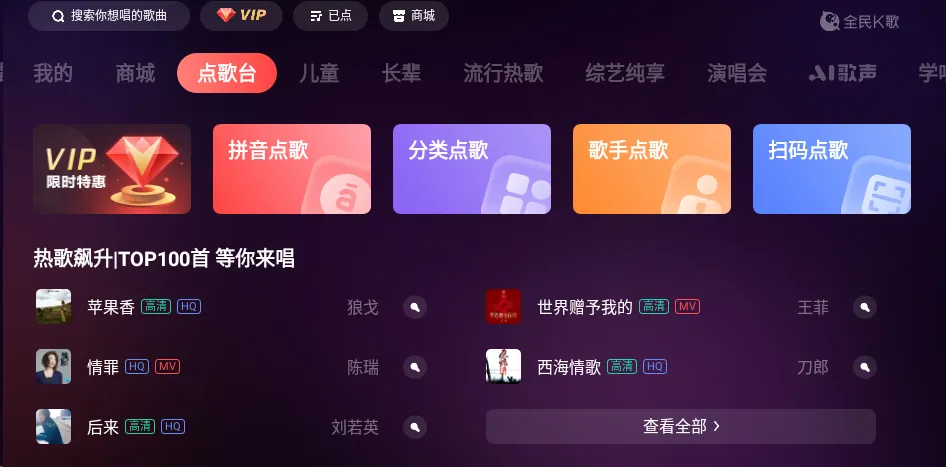Open the 商城 store icon button at top
Viewport: 946px width, 467px height.
tap(414, 16)
